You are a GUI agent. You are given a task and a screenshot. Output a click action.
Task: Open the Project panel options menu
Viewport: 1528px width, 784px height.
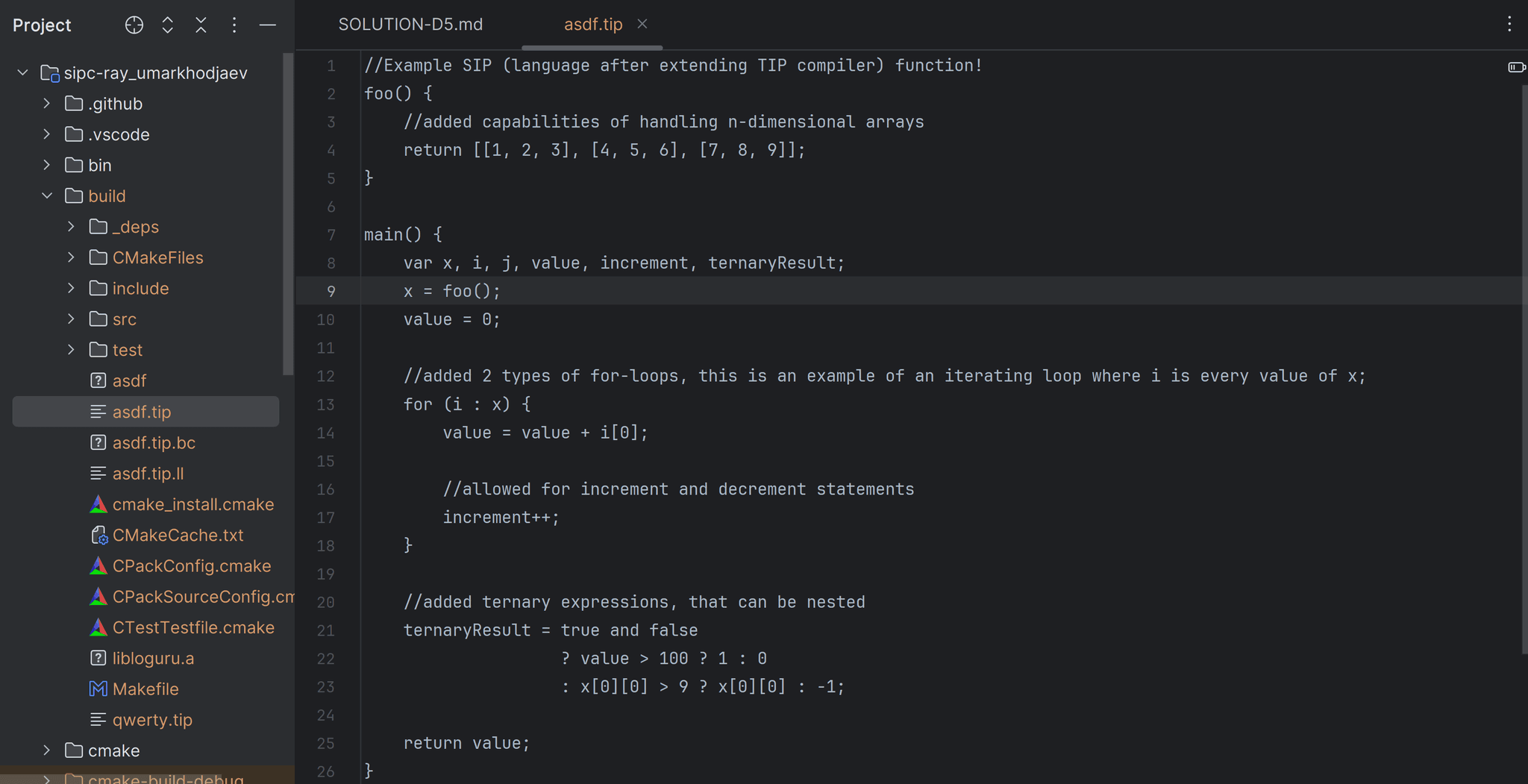point(234,25)
